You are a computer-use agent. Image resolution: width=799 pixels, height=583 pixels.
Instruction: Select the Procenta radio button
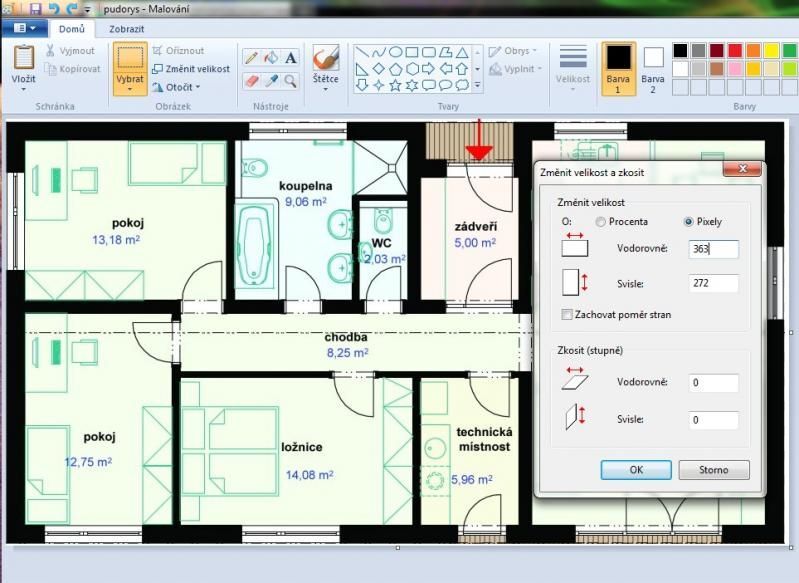pos(600,222)
